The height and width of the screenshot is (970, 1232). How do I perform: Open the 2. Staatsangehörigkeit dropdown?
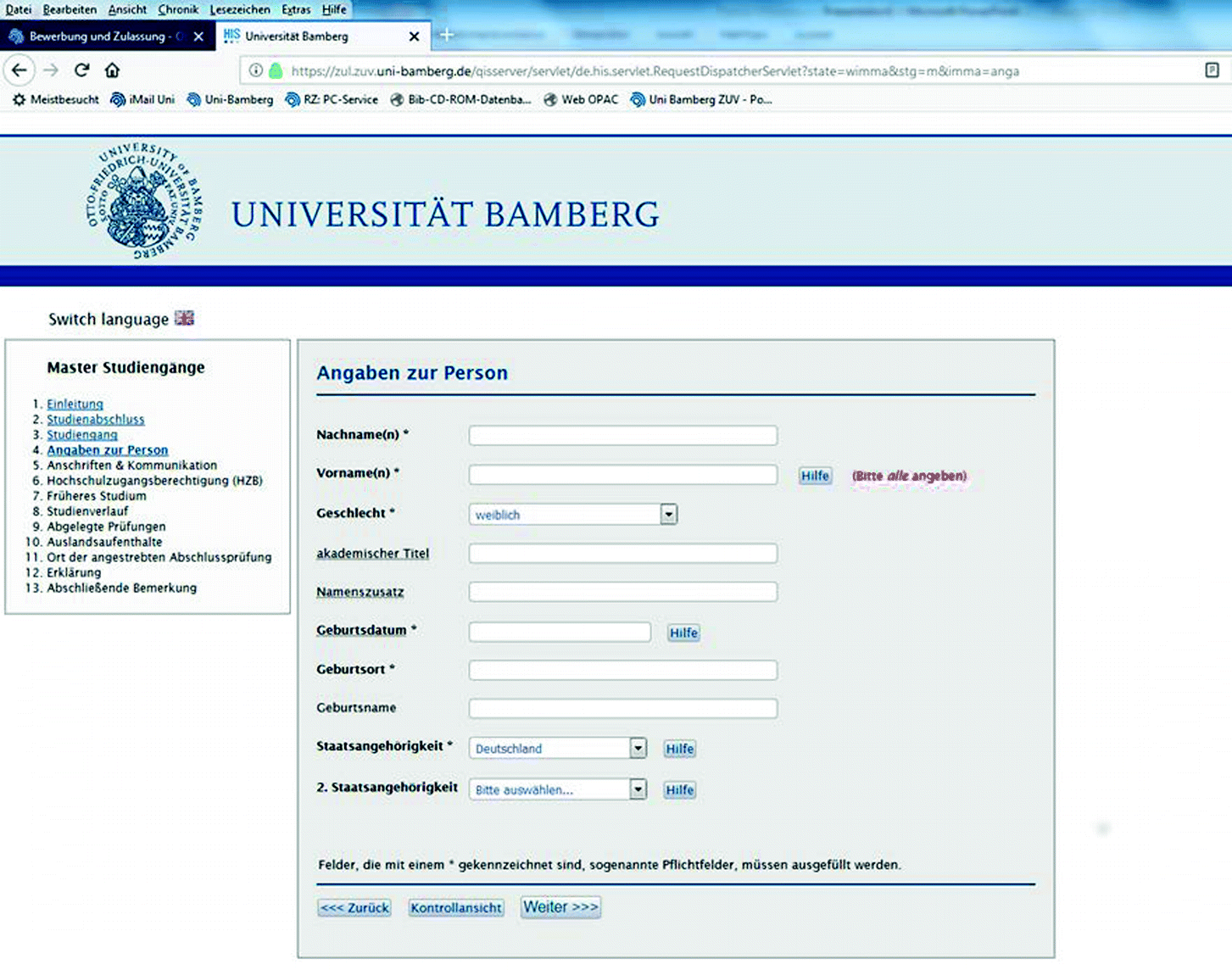(x=558, y=789)
